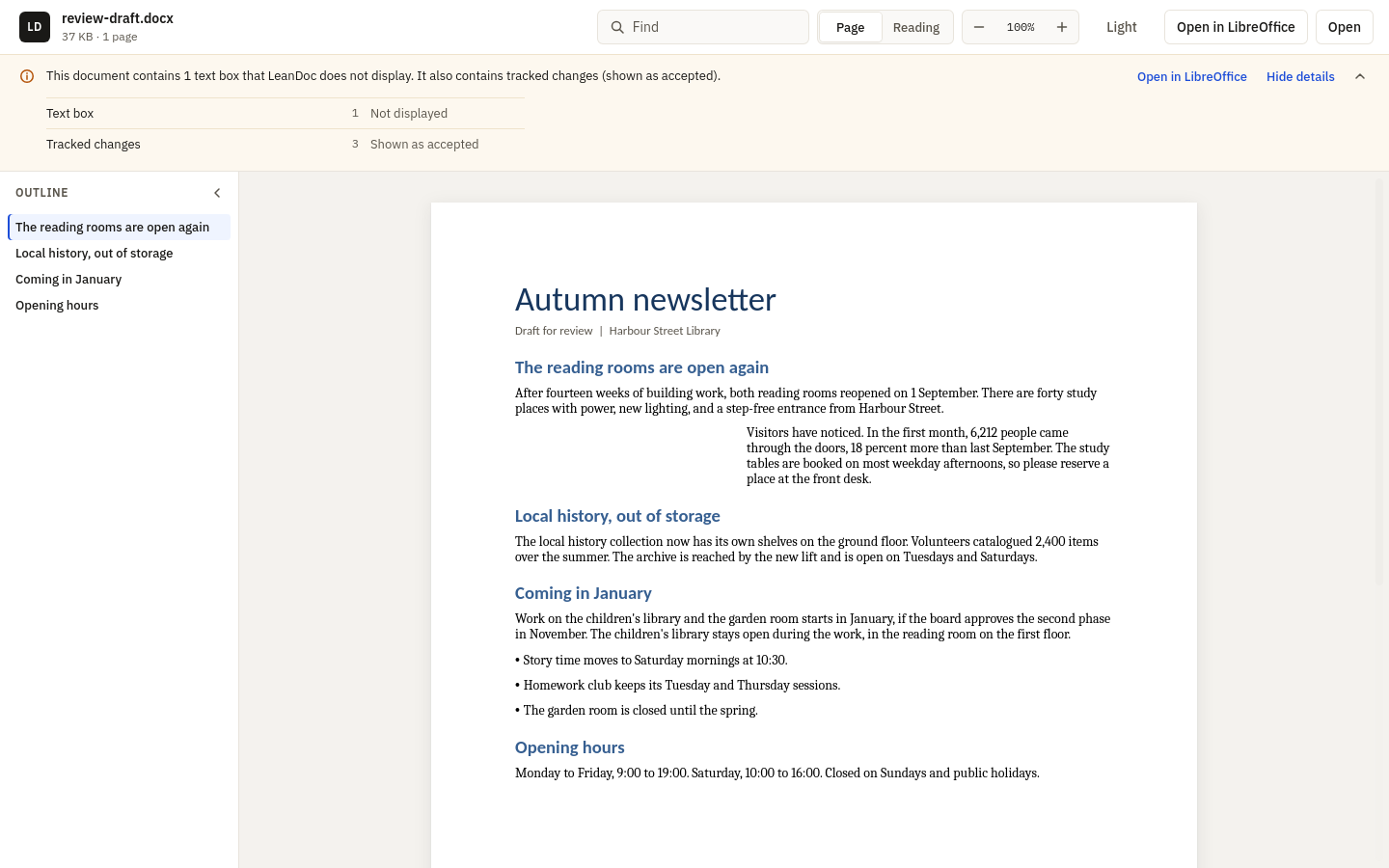This screenshot has height=868, width=1389.
Task: Click the review-draft.docx file name
Action: [x=118, y=18]
